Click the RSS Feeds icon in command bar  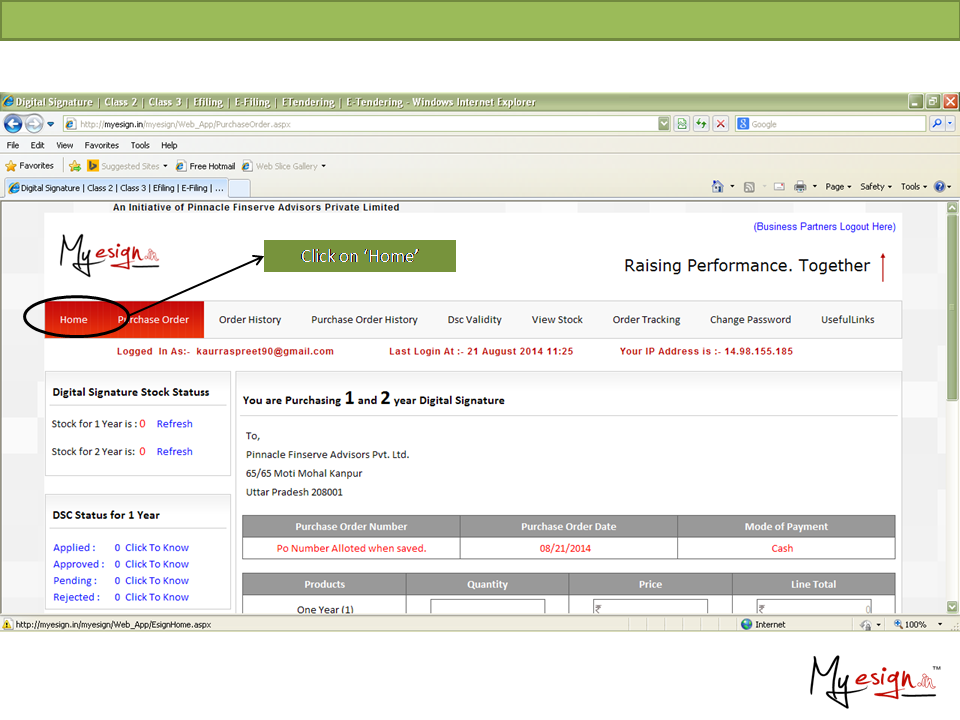pyautogui.click(x=749, y=187)
